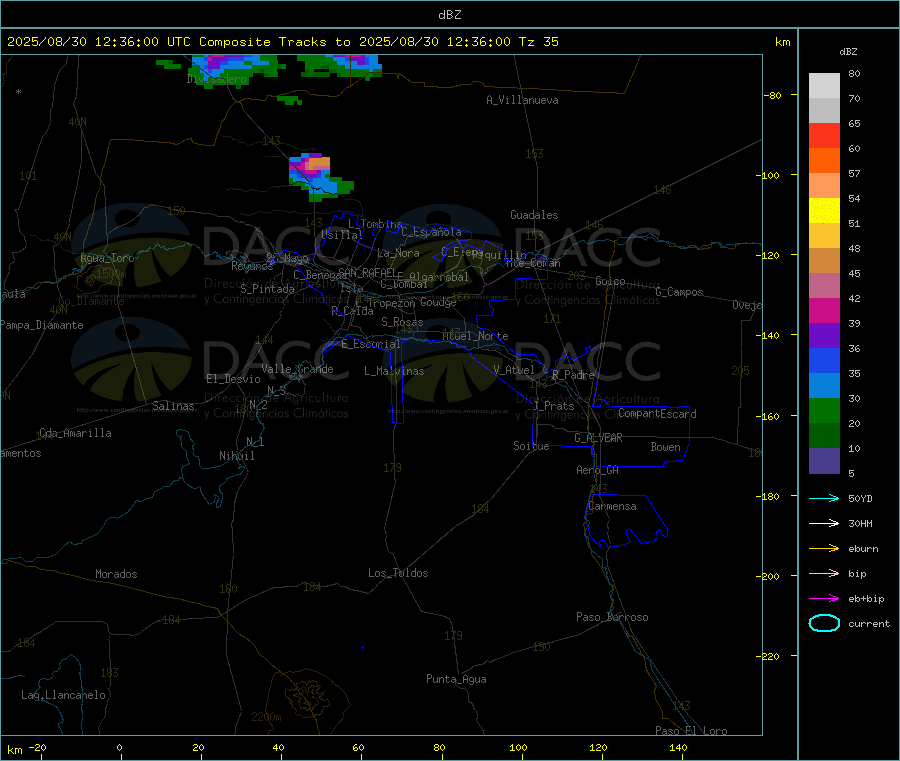Viewport: 900px width, 761px height.
Task: Click the El_Desvio map label
Action: 234,379
